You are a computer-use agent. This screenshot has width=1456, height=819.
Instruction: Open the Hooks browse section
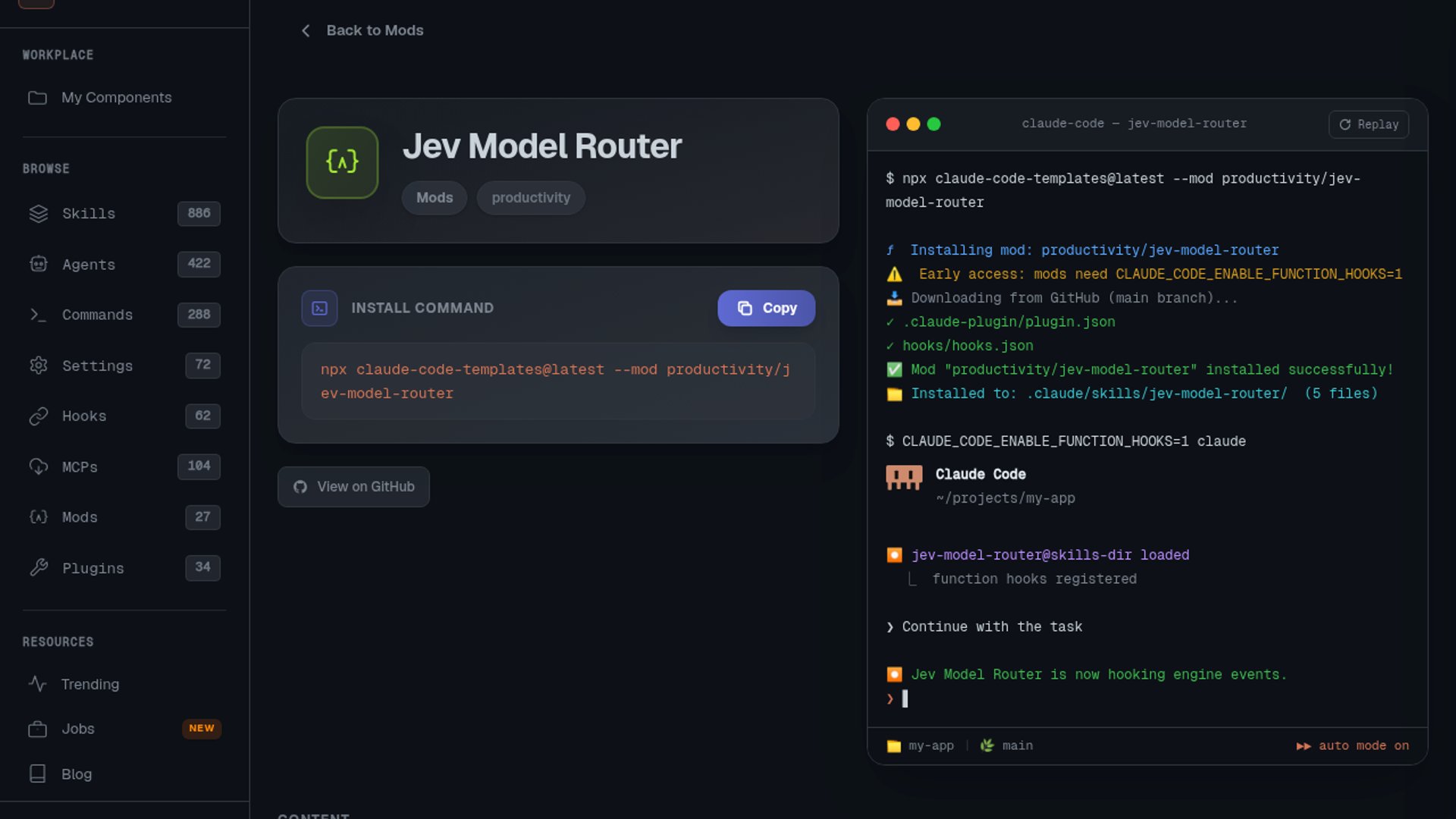pyautogui.click(x=124, y=416)
